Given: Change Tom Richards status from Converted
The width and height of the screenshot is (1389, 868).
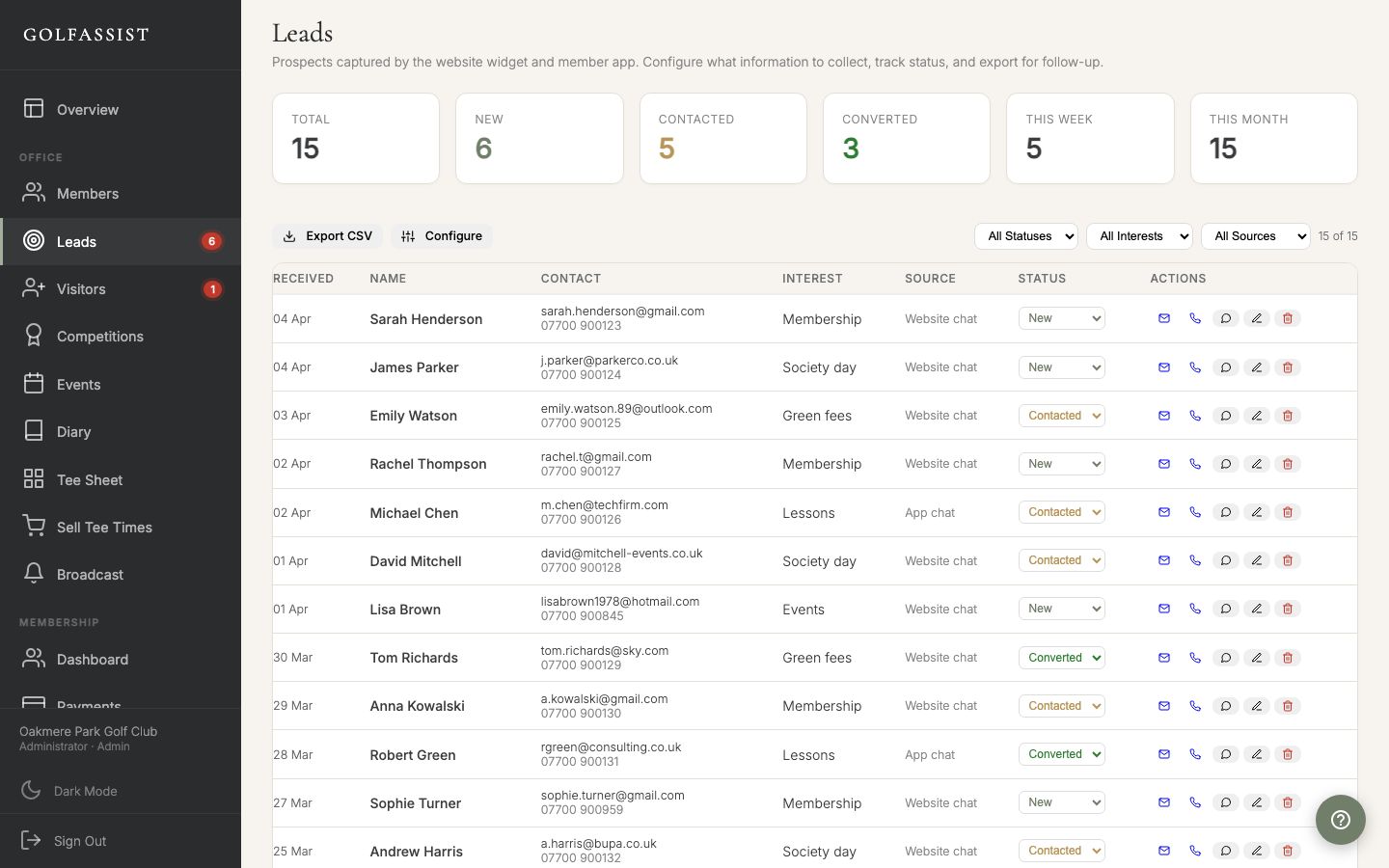Looking at the screenshot, I should [1061, 658].
